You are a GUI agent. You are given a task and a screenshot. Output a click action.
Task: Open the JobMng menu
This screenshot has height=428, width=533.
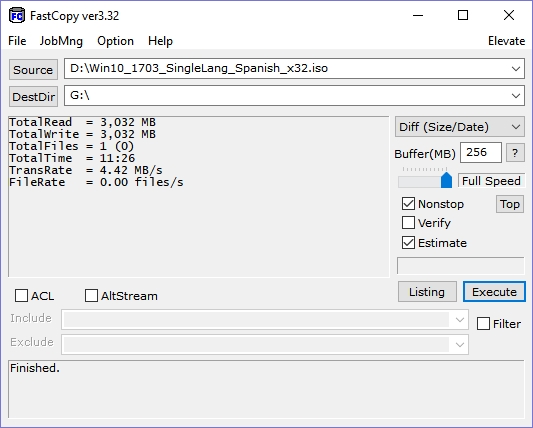tap(61, 41)
